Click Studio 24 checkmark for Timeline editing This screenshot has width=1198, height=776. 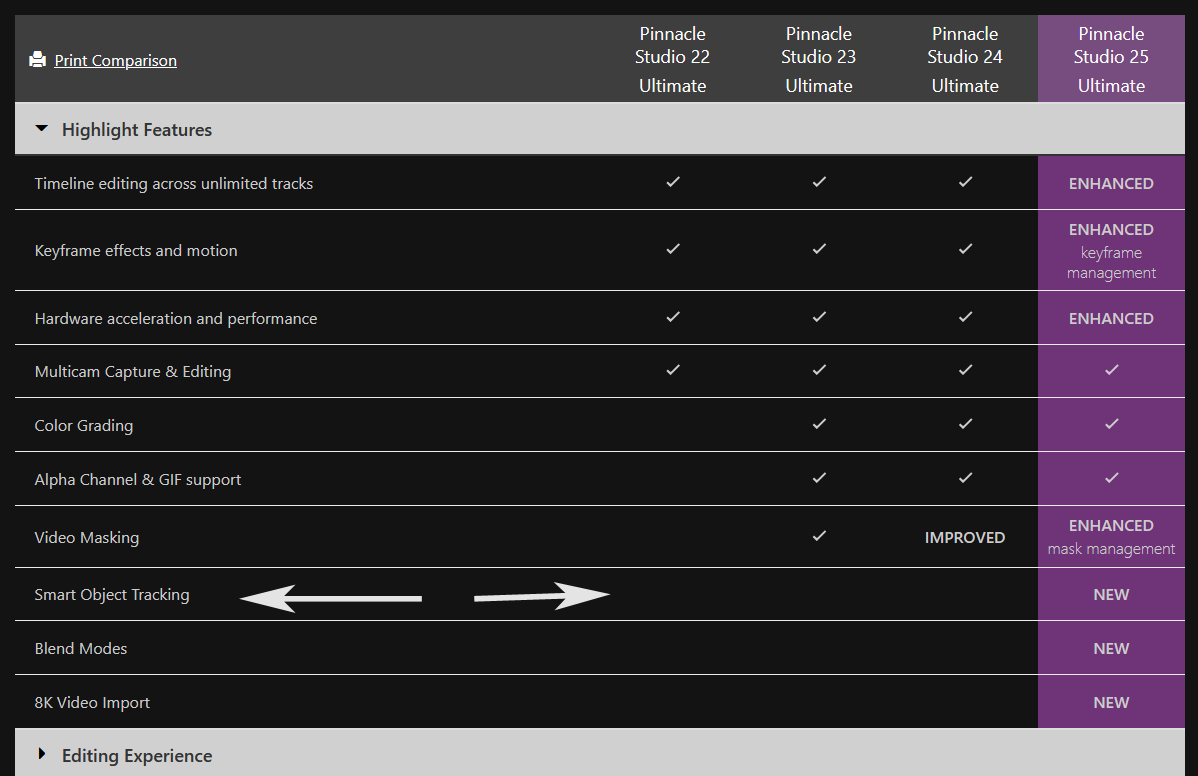click(x=965, y=182)
